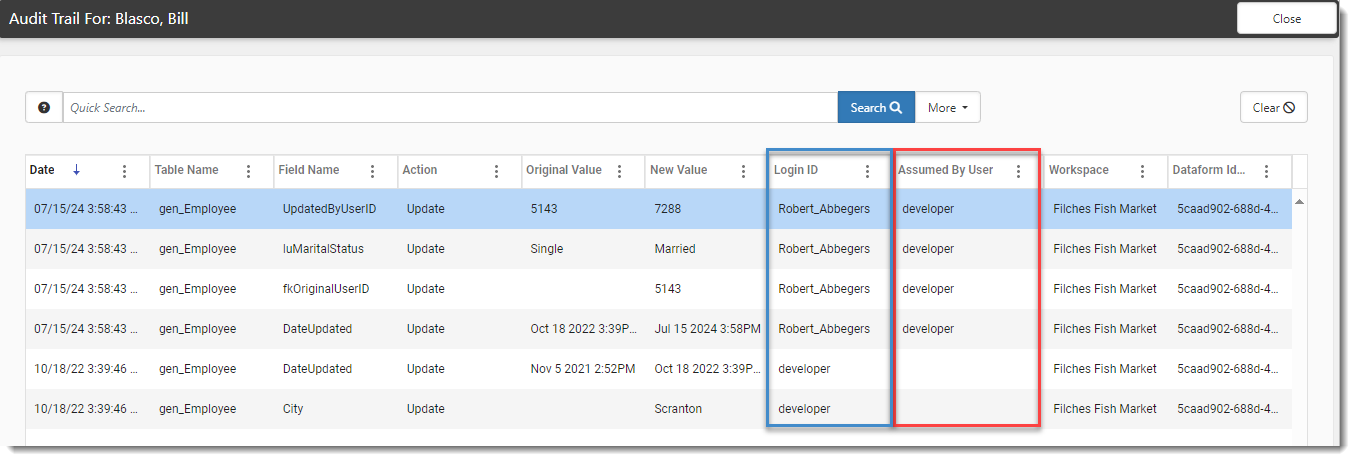This screenshot has height=461, width=1355.
Task: Open New Value column options menu
Action: coord(744,171)
